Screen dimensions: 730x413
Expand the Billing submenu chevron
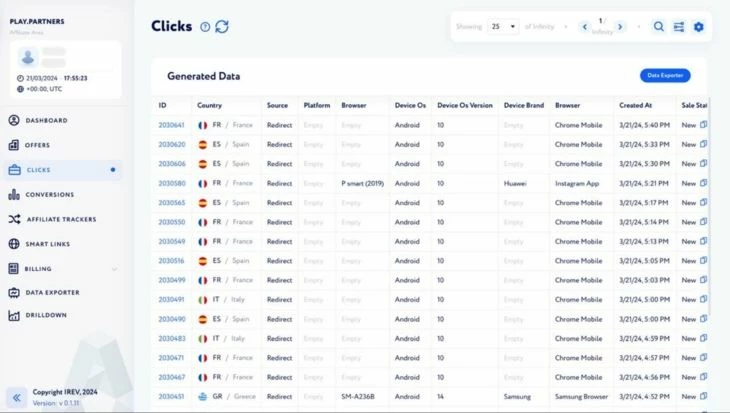[115, 269]
